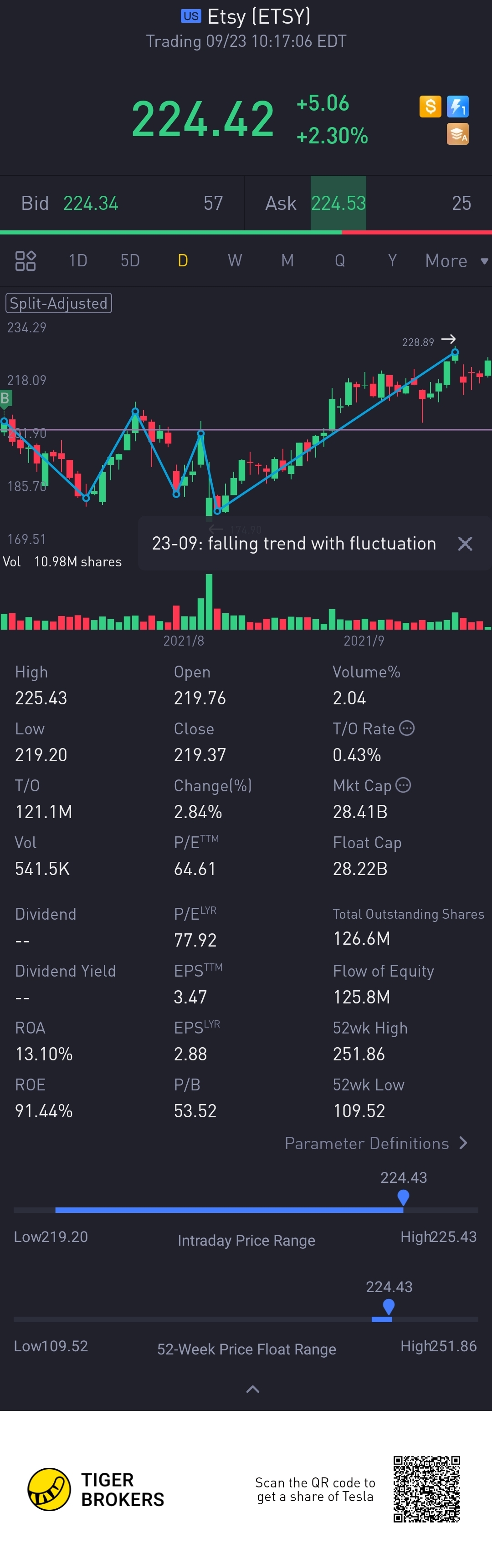Screen dimensions: 492x1568
Task: Tap the Bid price 224.34
Action: [x=91, y=204]
